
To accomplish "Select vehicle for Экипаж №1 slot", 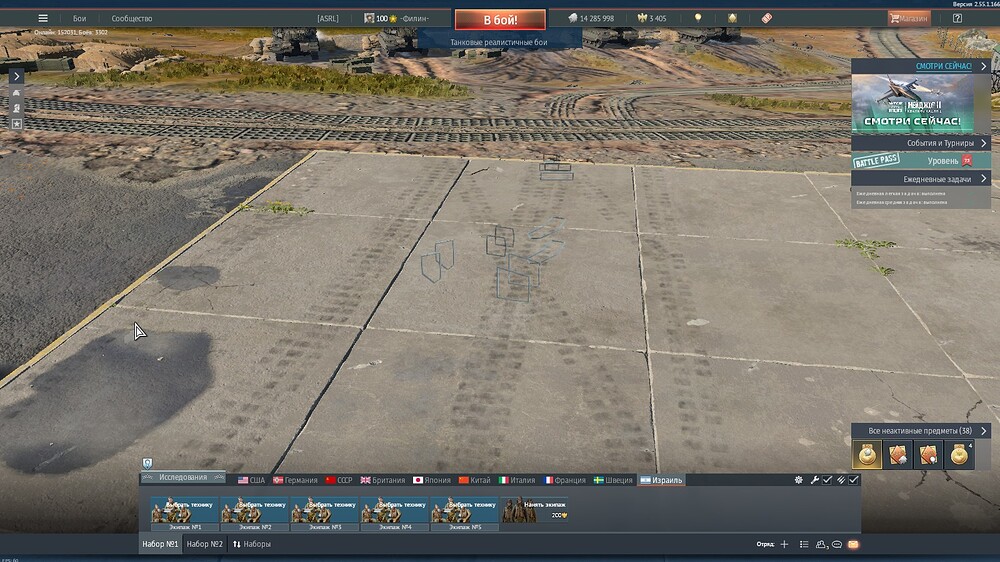I will [x=185, y=514].
